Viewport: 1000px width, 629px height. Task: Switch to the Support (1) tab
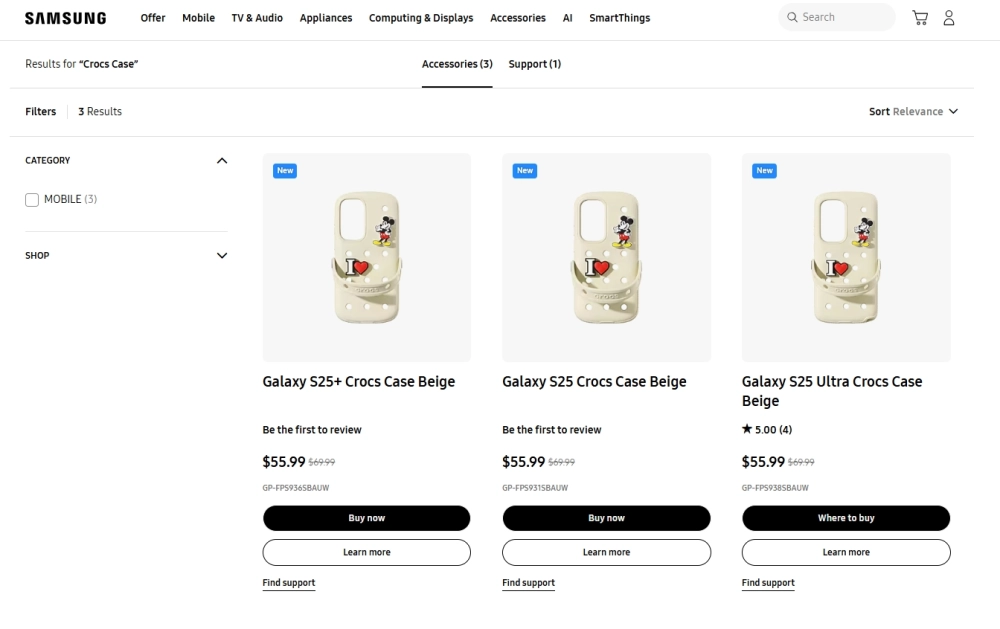coord(534,64)
